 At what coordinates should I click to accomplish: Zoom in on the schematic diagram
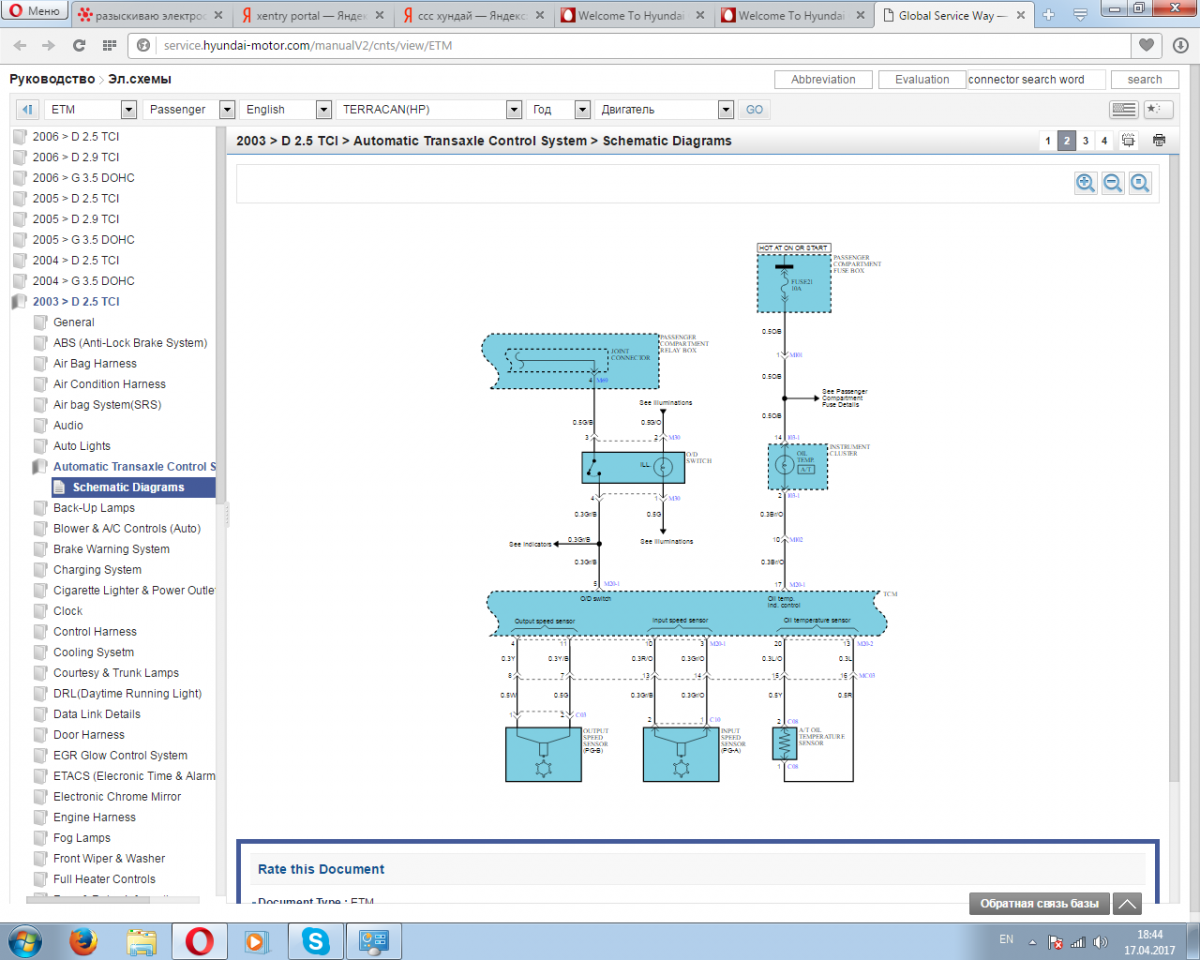pyautogui.click(x=1085, y=183)
